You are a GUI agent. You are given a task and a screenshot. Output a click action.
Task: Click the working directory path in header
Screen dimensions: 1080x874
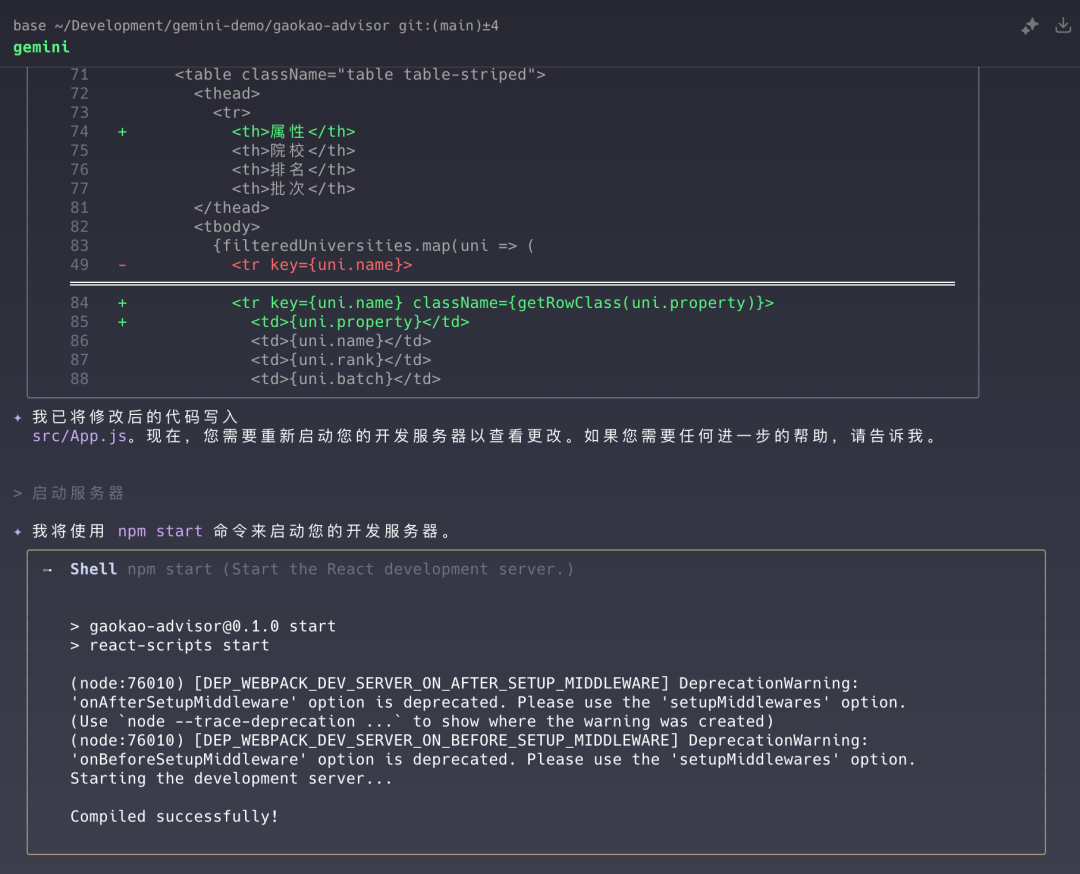221,26
